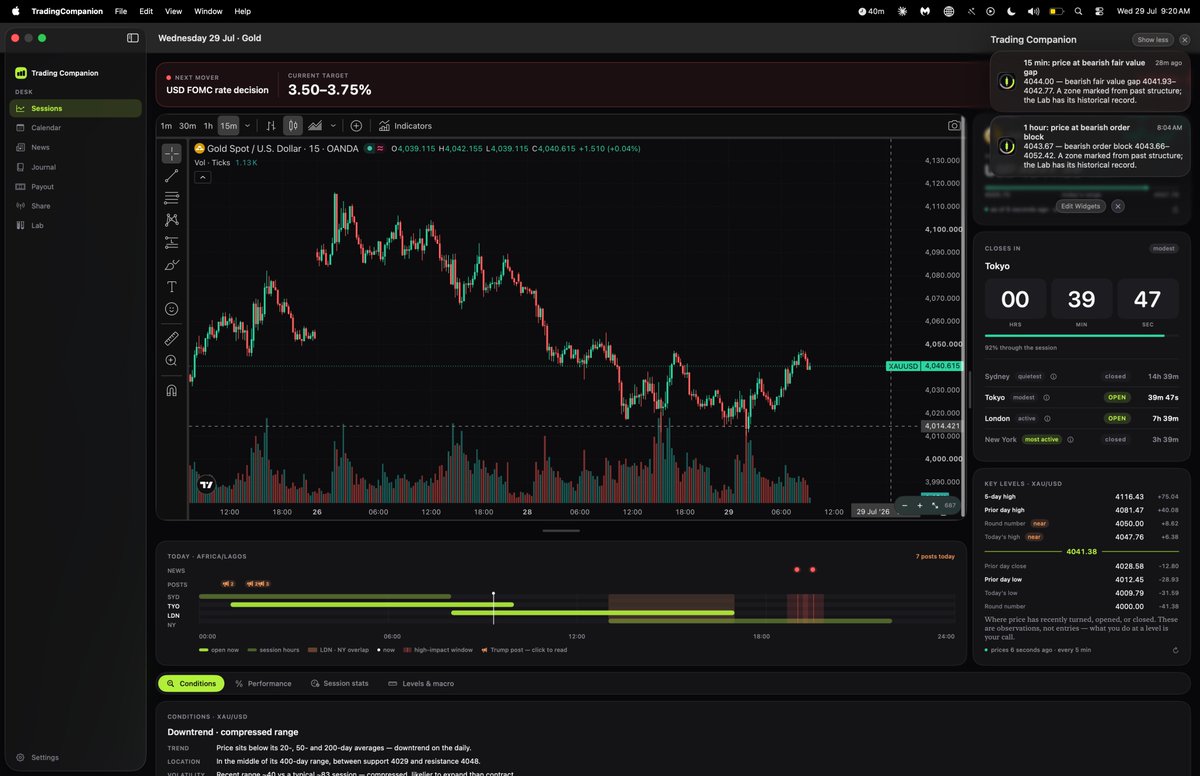
Task: Take a chart snapshot with camera icon
Action: tap(954, 126)
